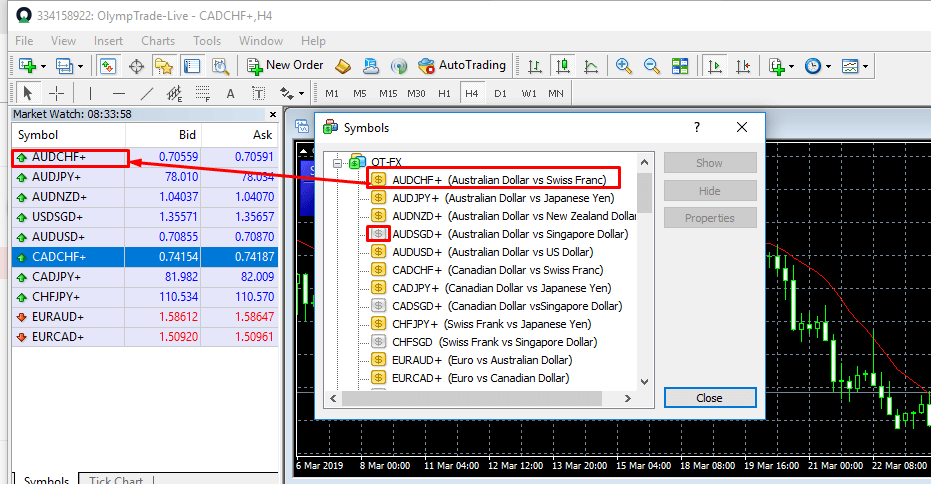
Task: Select the trendline drawing tool
Action: coord(147,93)
